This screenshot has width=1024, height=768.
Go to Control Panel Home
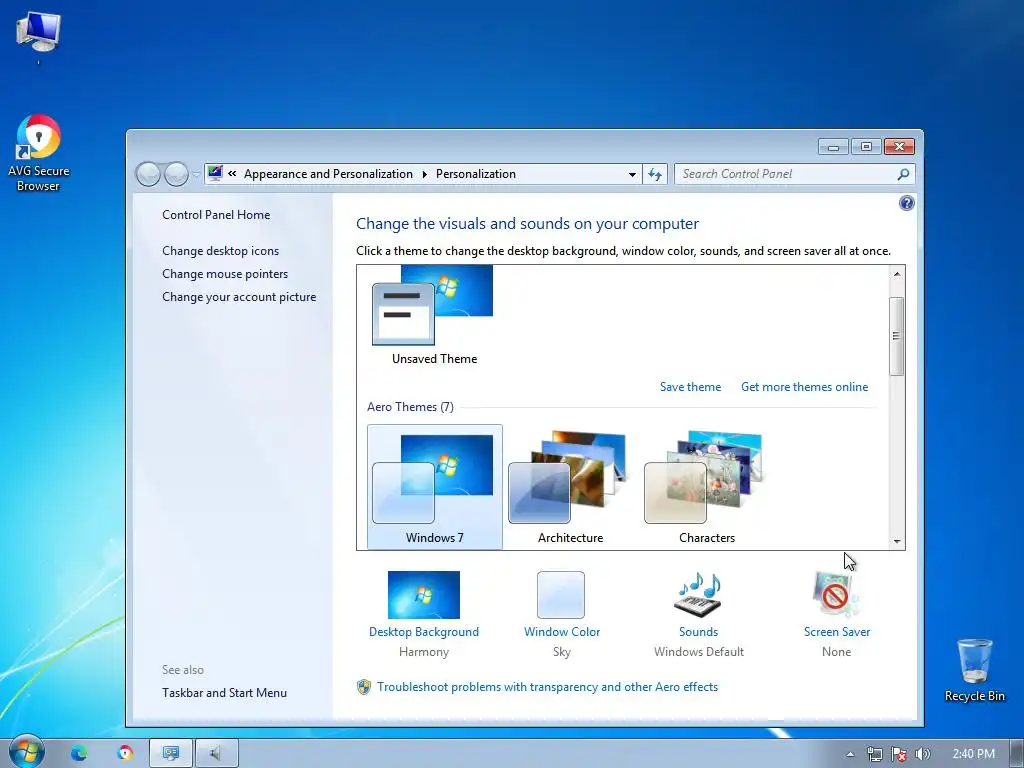pos(216,215)
